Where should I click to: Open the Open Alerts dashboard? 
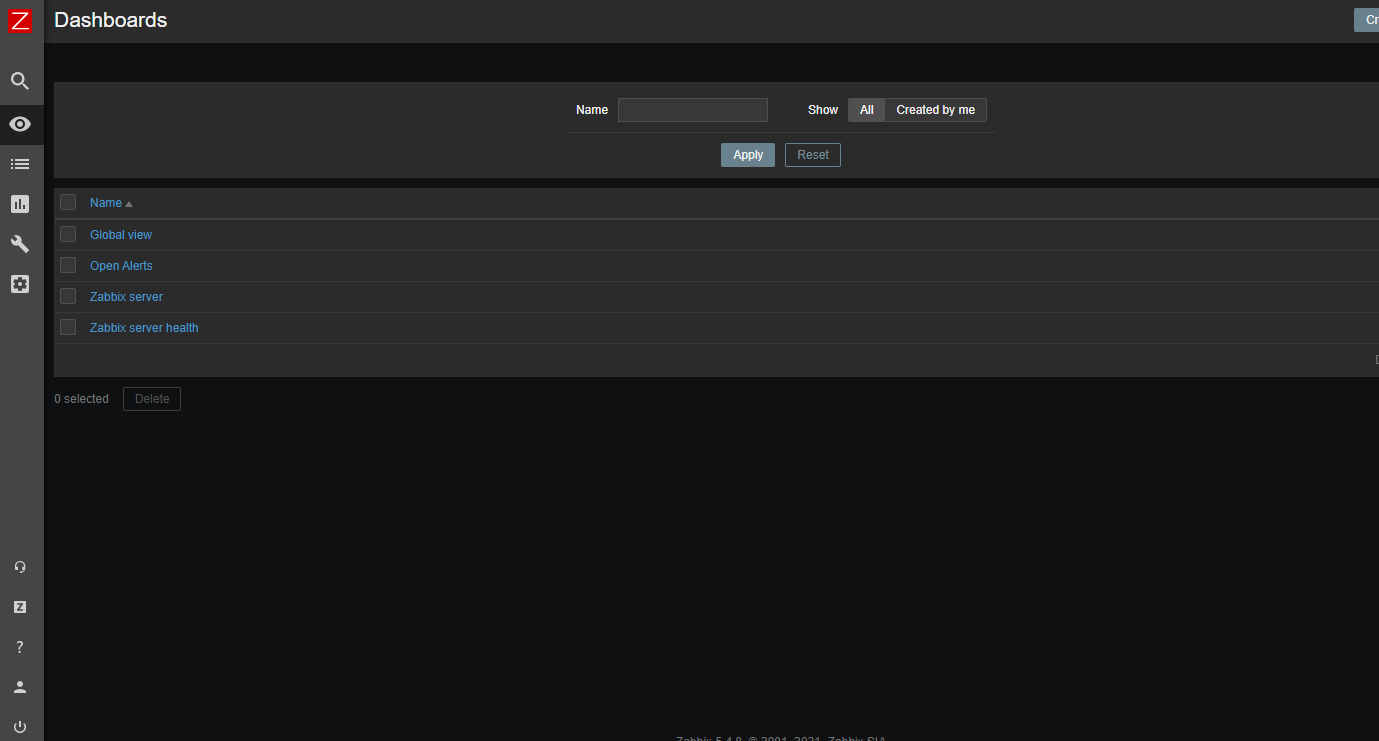pos(120,265)
